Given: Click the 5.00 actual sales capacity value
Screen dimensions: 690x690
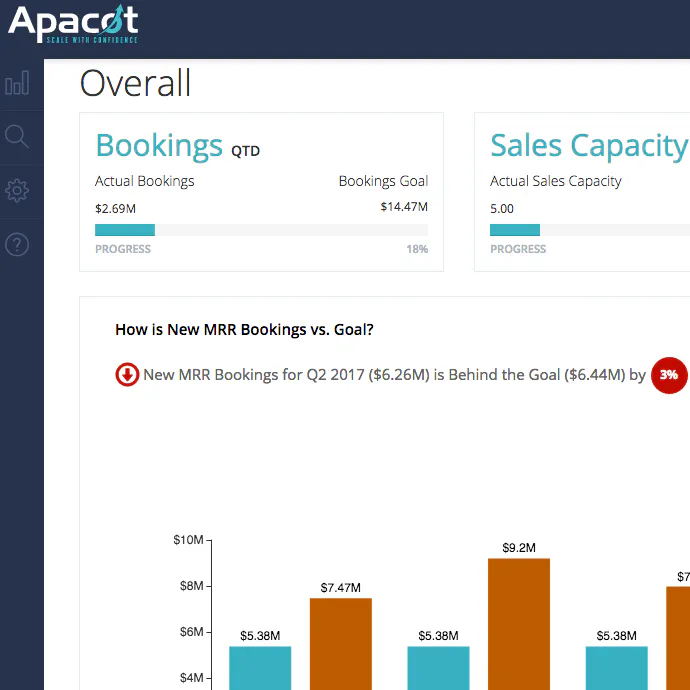Looking at the screenshot, I should pyautogui.click(x=502, y=209).
